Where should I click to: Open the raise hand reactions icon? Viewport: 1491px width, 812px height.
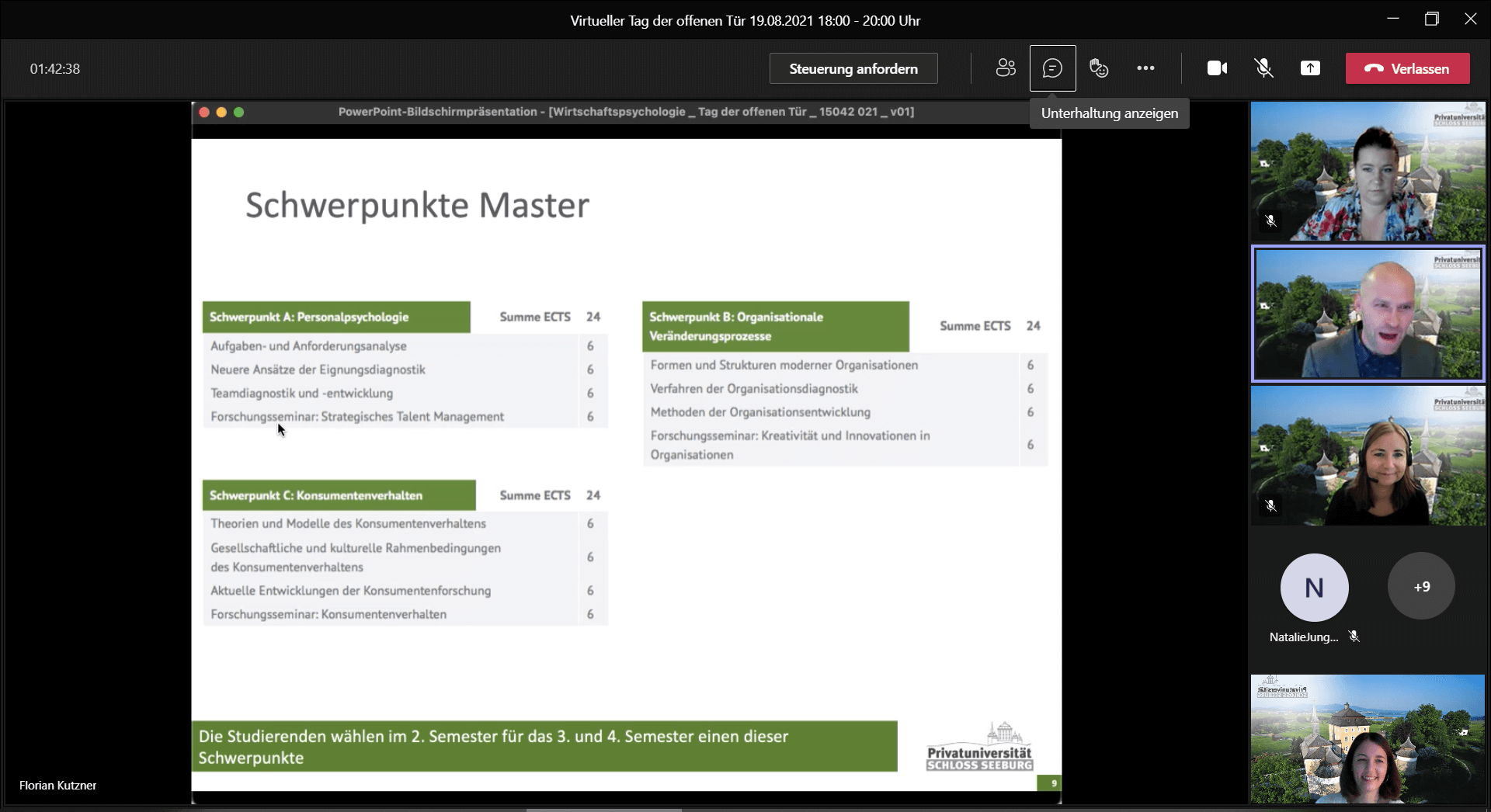[x=1099, y=68]
